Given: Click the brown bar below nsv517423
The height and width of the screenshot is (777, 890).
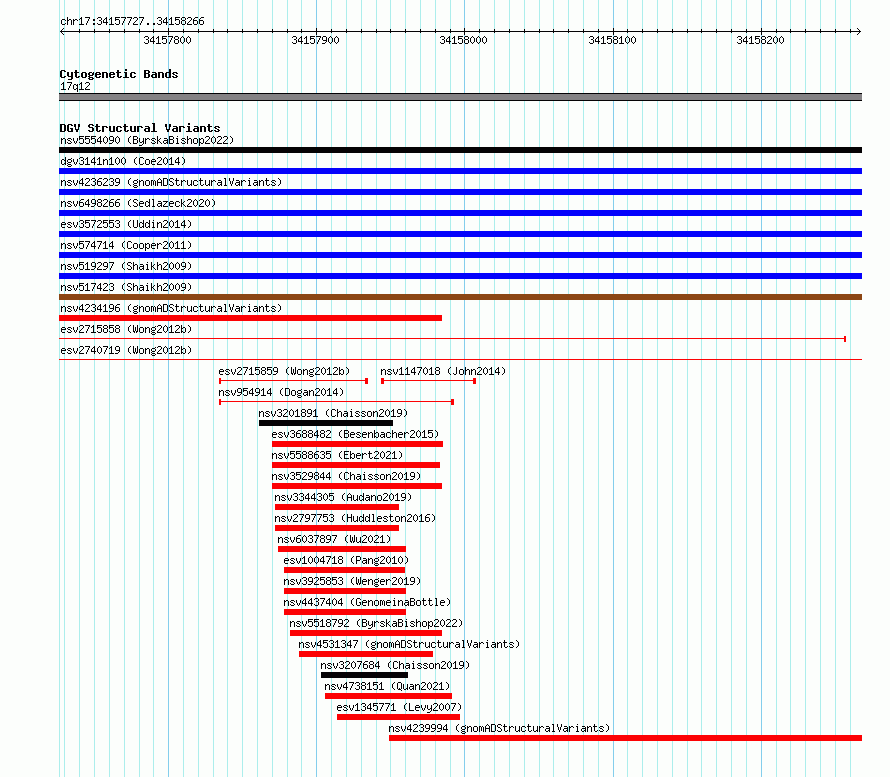Looking at the screenshot, I should pos(460,297).
